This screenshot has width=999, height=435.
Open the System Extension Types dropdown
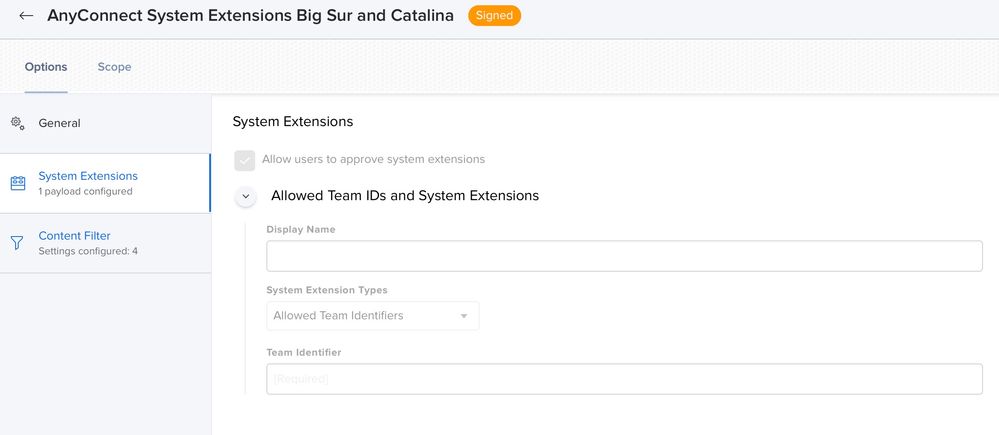[x=373, y=316]
